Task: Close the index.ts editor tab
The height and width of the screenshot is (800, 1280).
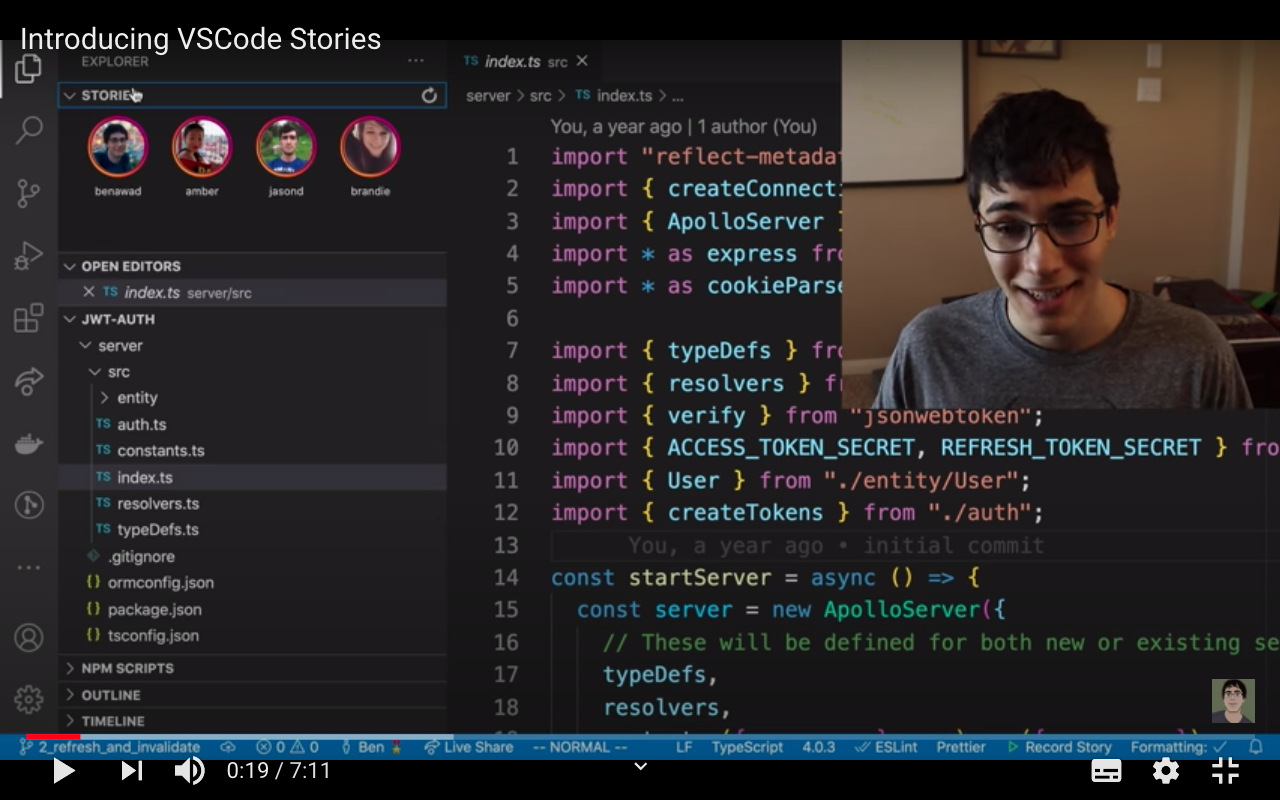Action: point(582,61)
